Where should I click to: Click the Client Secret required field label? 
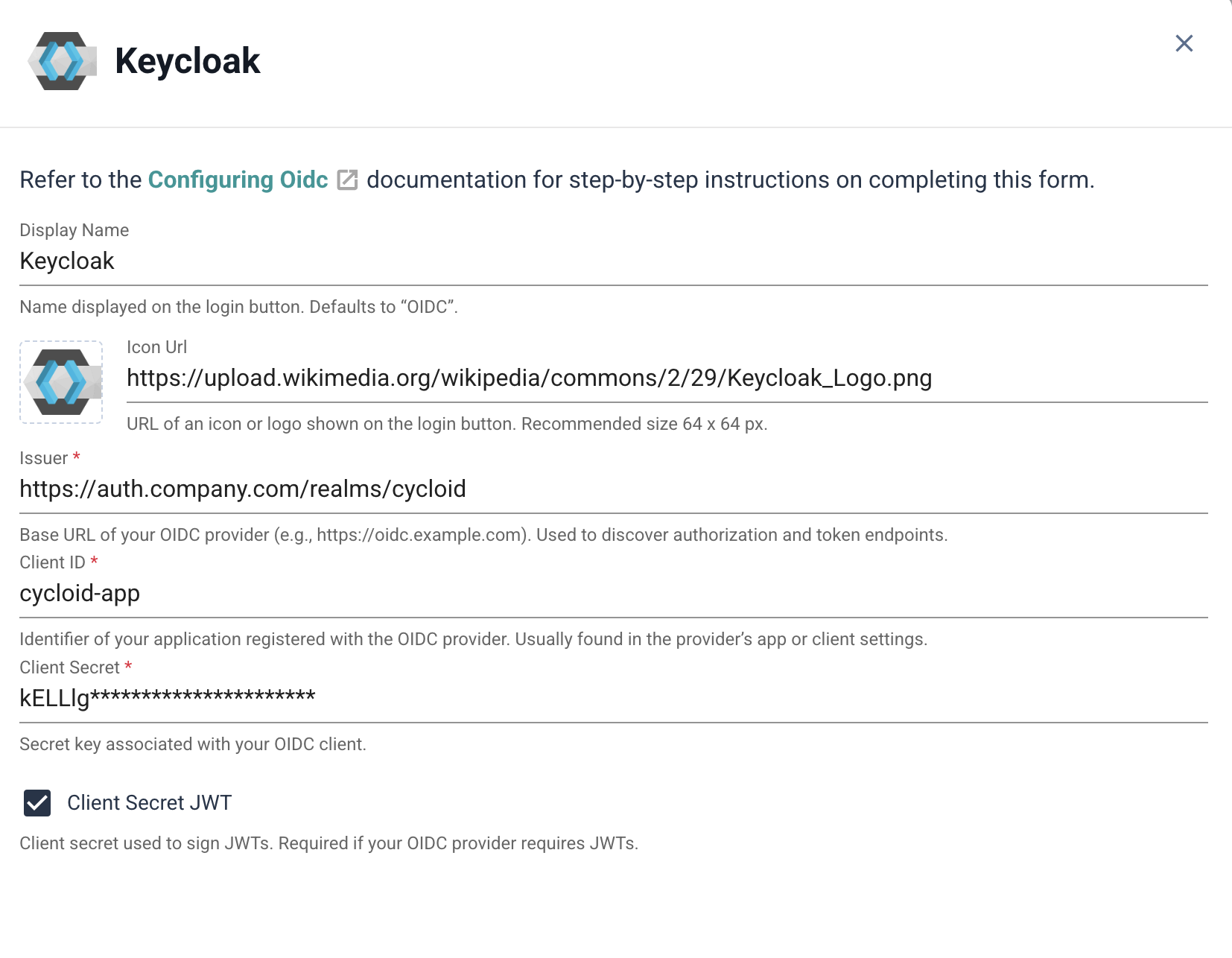70,667
